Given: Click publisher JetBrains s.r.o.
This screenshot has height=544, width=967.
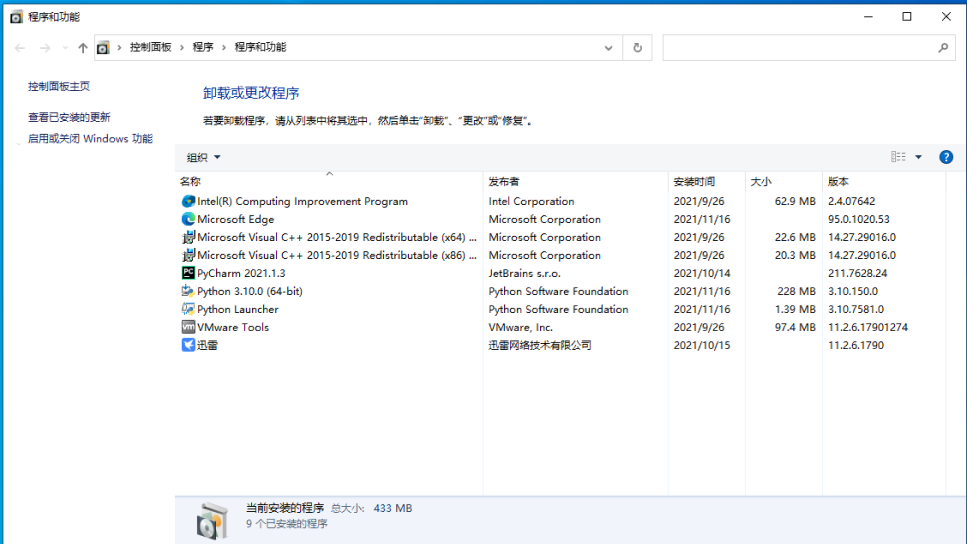Looking at the screenshot, I should coord(524,273).
